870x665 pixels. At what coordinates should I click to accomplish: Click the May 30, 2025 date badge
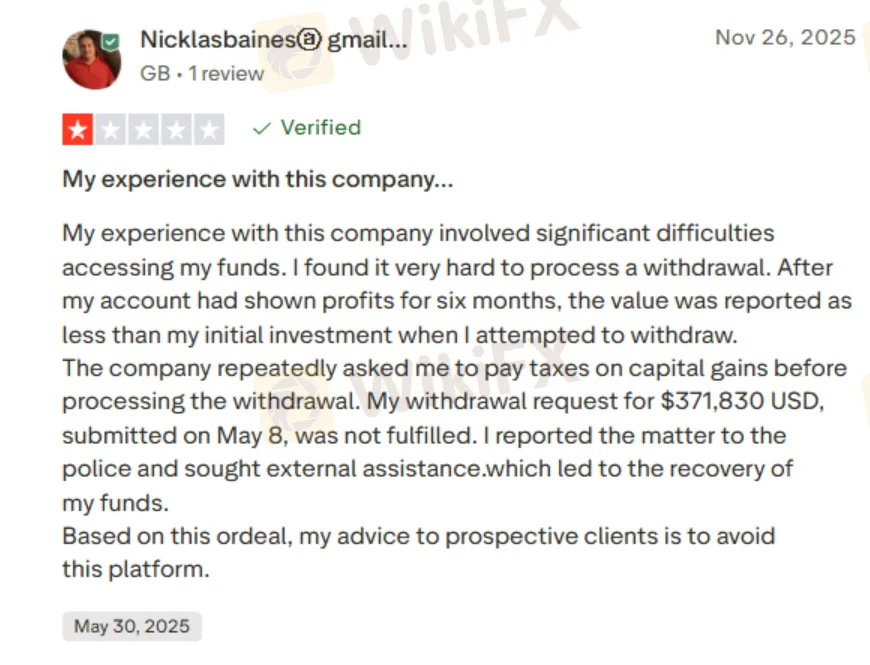[132, 627]
